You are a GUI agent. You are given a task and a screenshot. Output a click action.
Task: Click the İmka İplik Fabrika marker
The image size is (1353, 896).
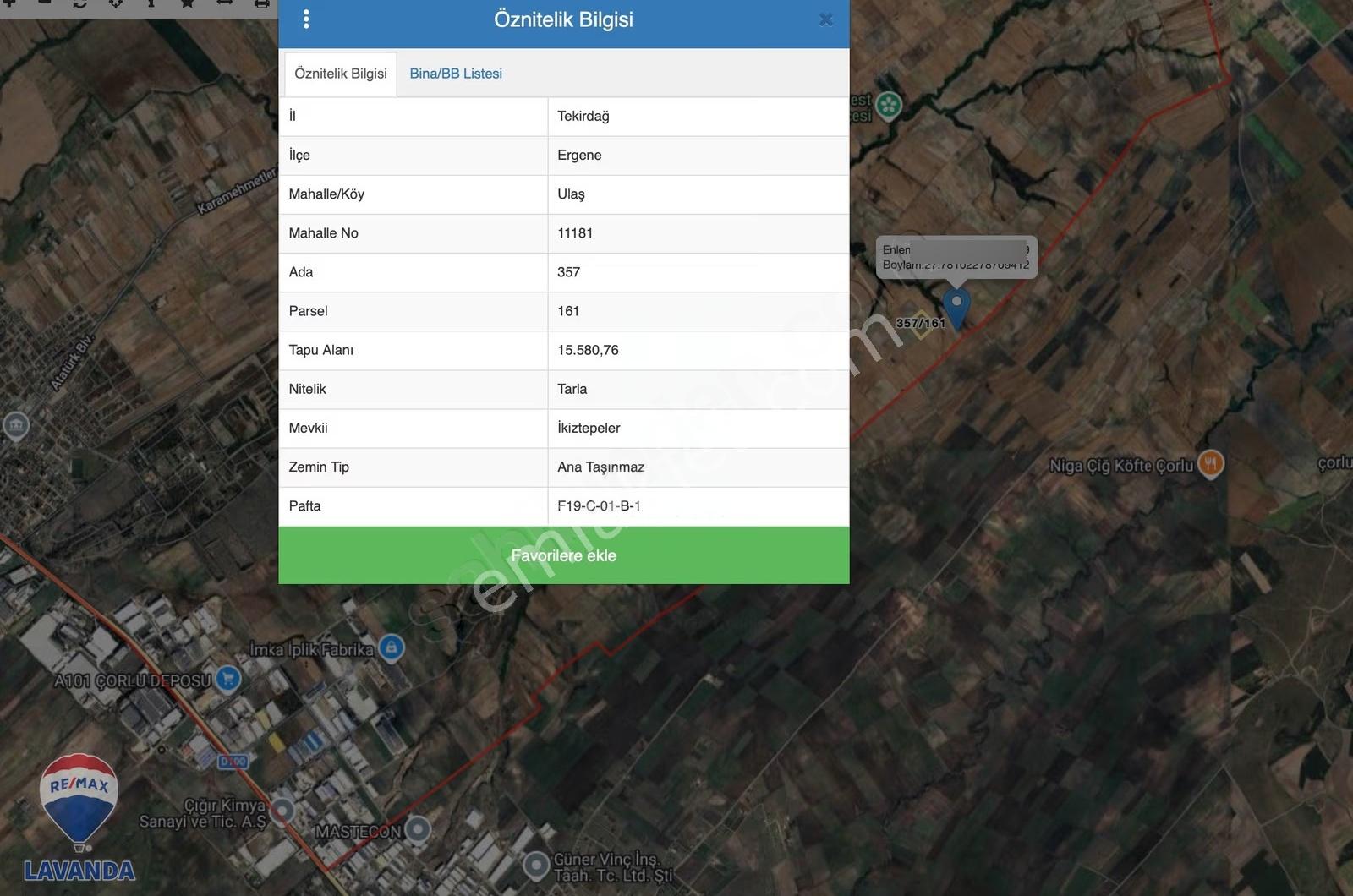[x=391, y=648]
